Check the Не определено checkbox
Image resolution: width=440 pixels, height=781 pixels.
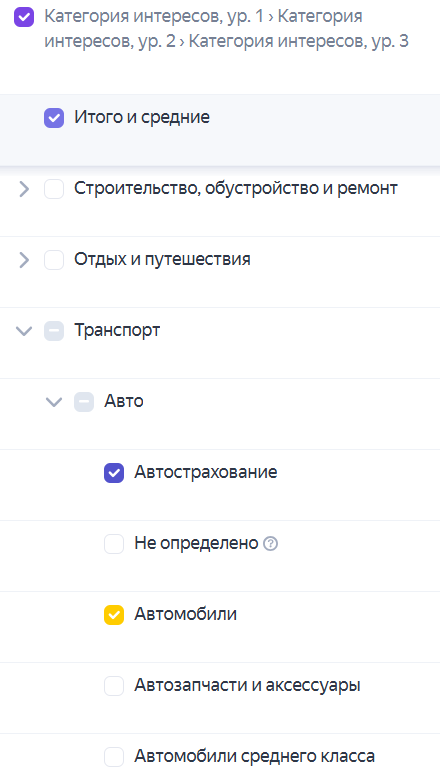(x=114, y=544)
